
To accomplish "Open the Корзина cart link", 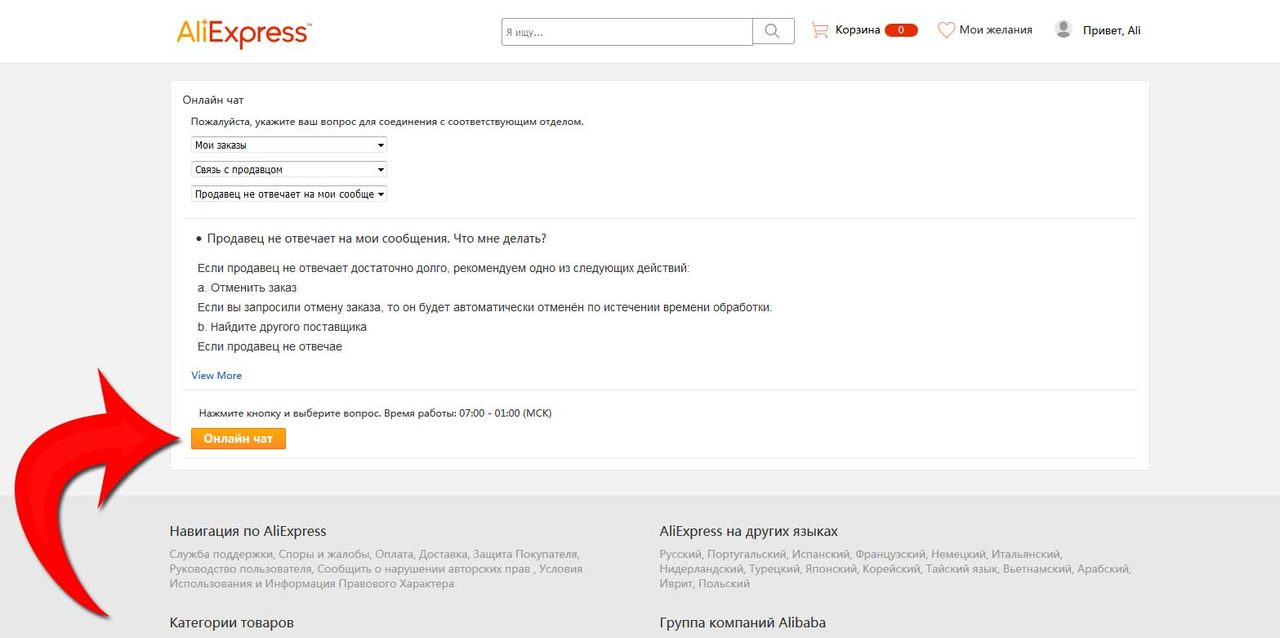I will pos(858,30).
